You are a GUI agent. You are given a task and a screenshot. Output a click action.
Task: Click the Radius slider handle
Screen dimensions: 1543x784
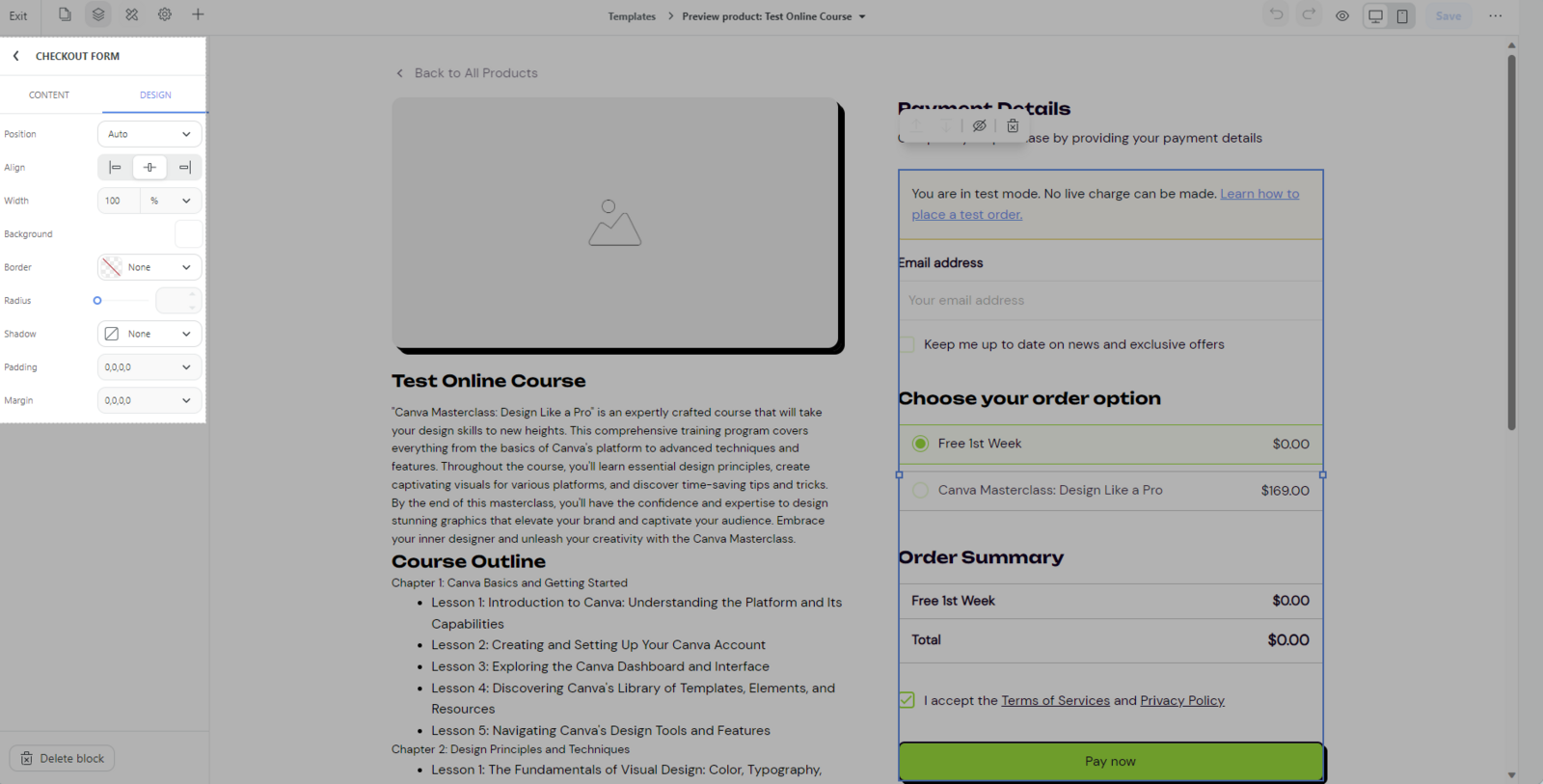(x=97, y=301)
